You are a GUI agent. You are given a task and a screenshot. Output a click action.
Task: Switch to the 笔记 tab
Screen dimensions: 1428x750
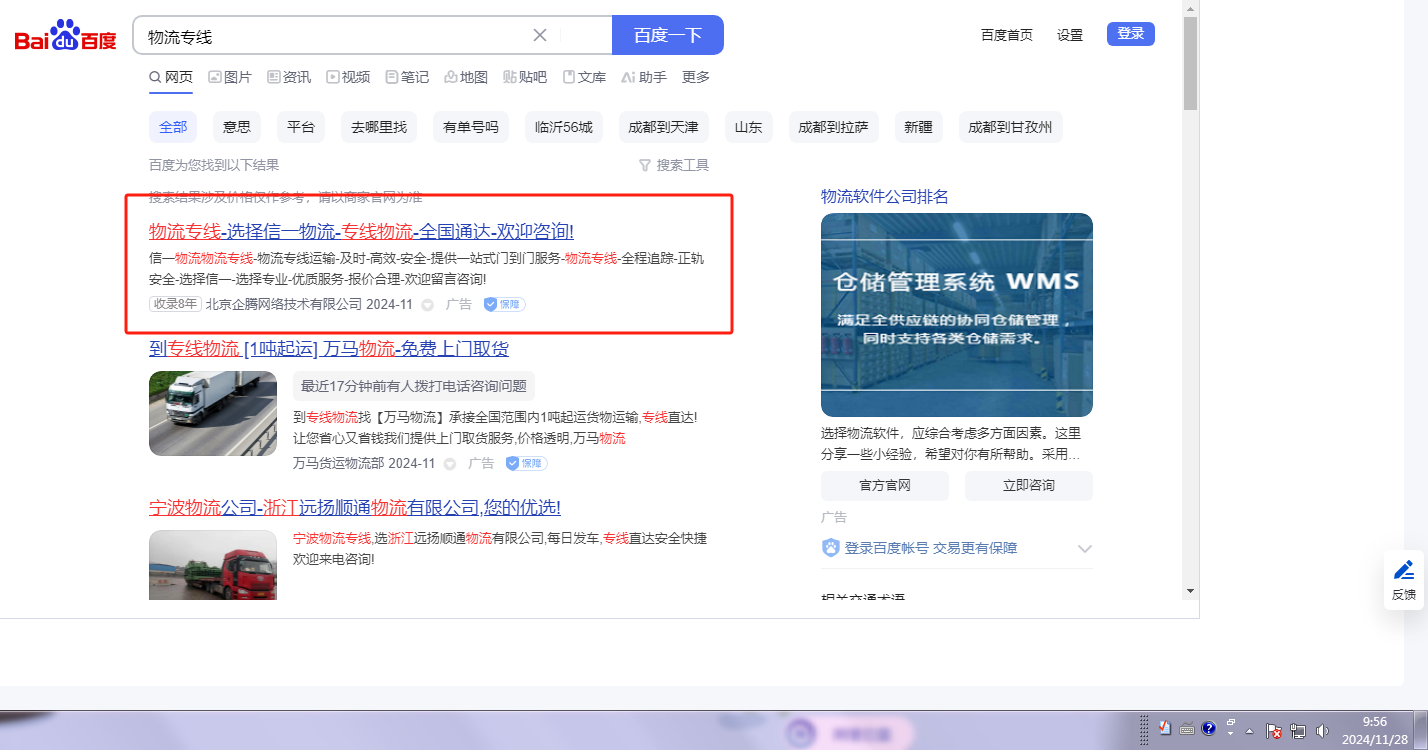point(407,77)
